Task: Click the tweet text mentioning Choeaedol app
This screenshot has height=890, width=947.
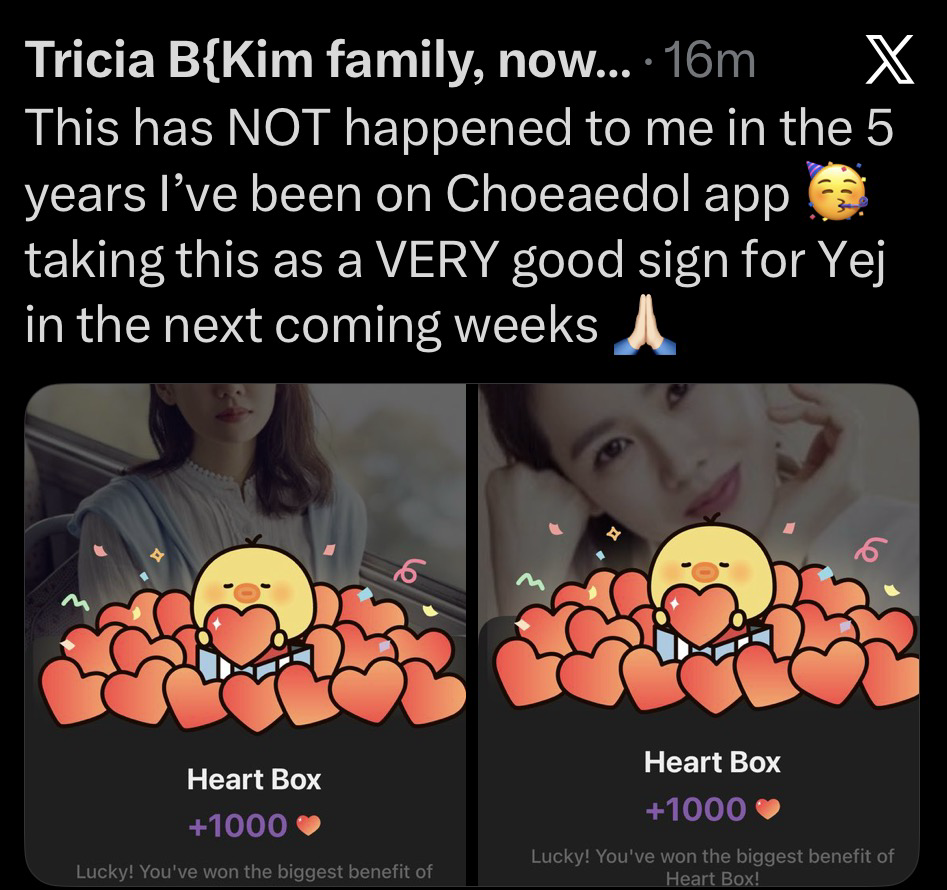Action: [458, 226]
